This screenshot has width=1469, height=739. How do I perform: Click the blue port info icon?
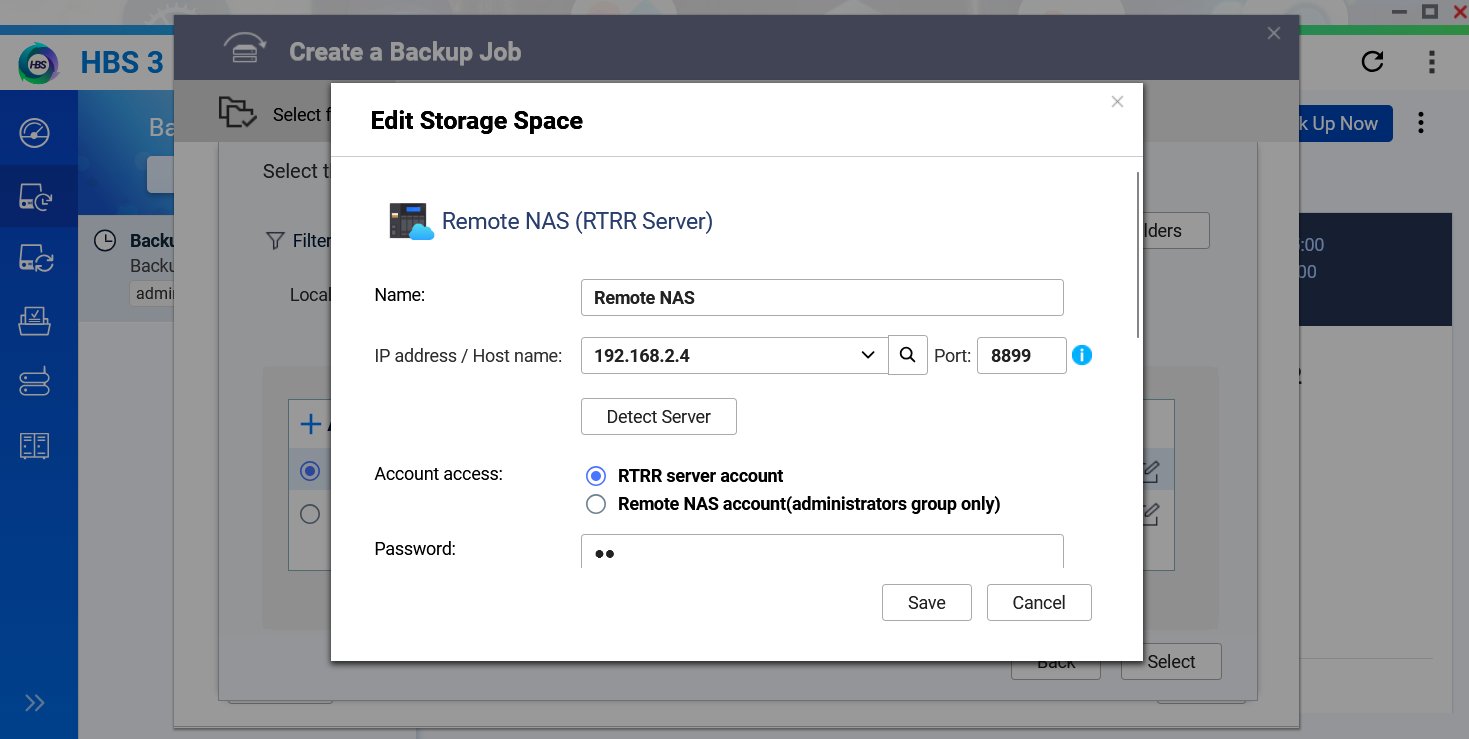[x=1081, y=355]
